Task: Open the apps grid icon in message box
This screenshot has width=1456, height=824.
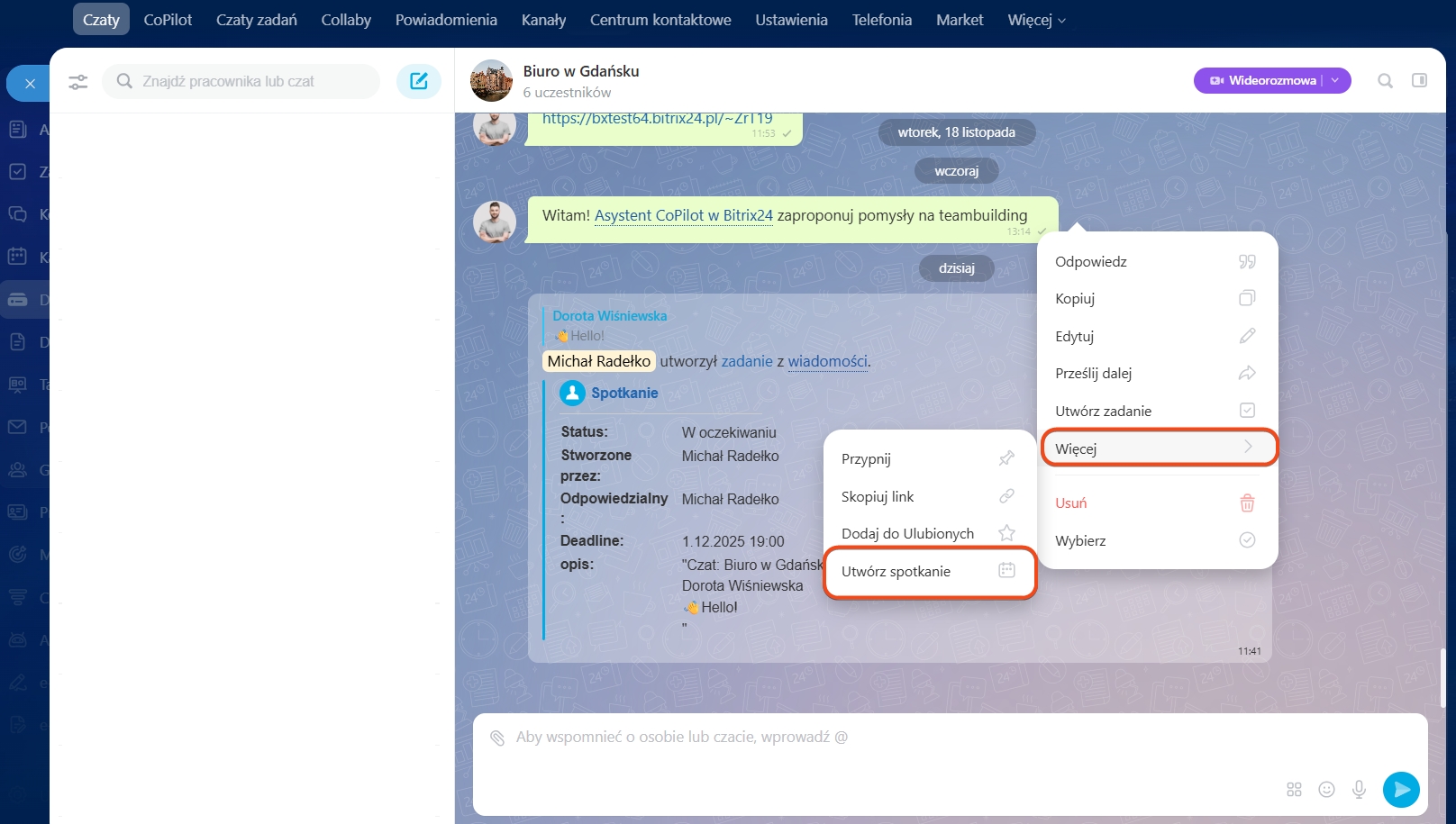Action: [x=1295, y=790]
